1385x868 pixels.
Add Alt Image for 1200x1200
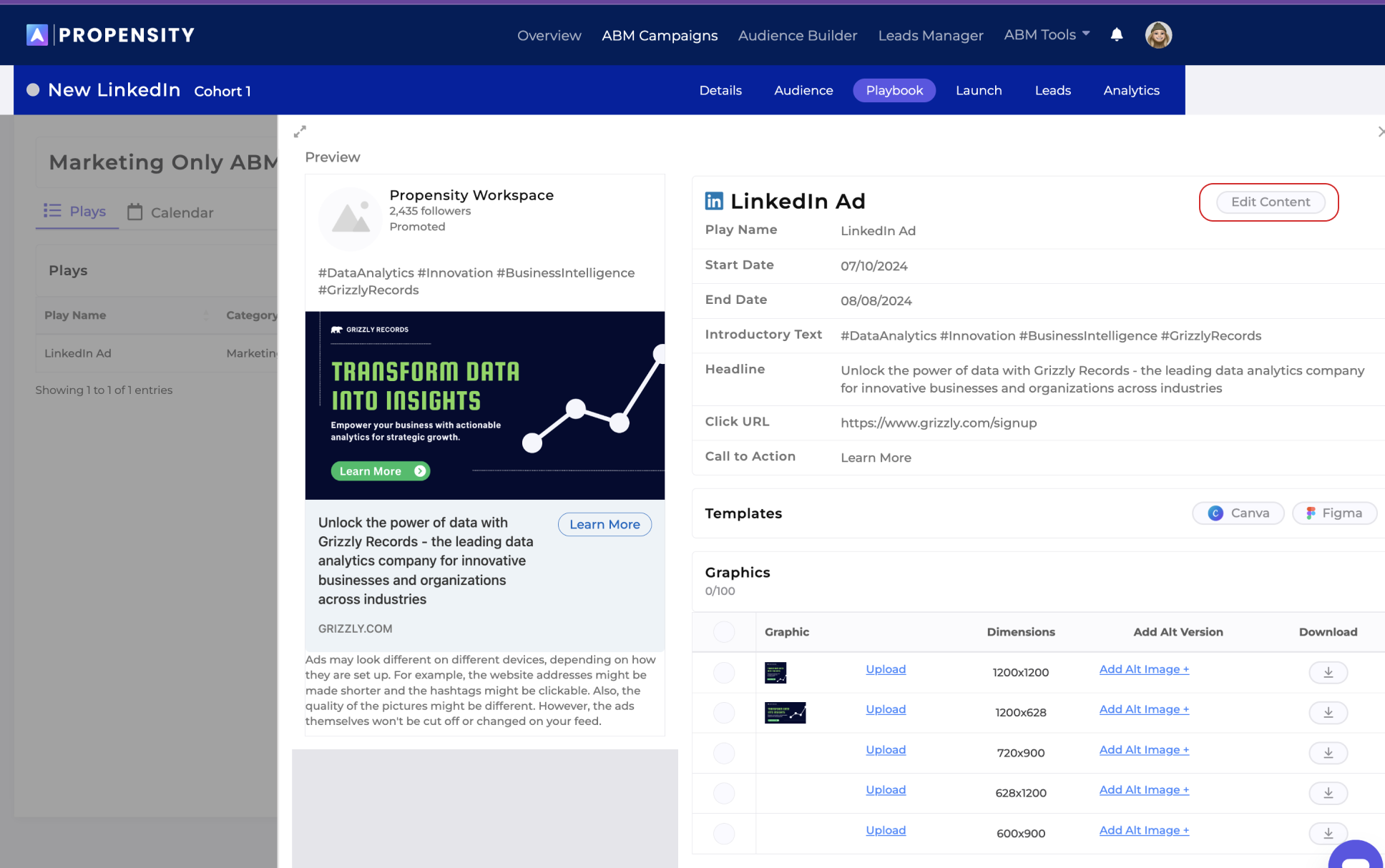coord(1144,669)
